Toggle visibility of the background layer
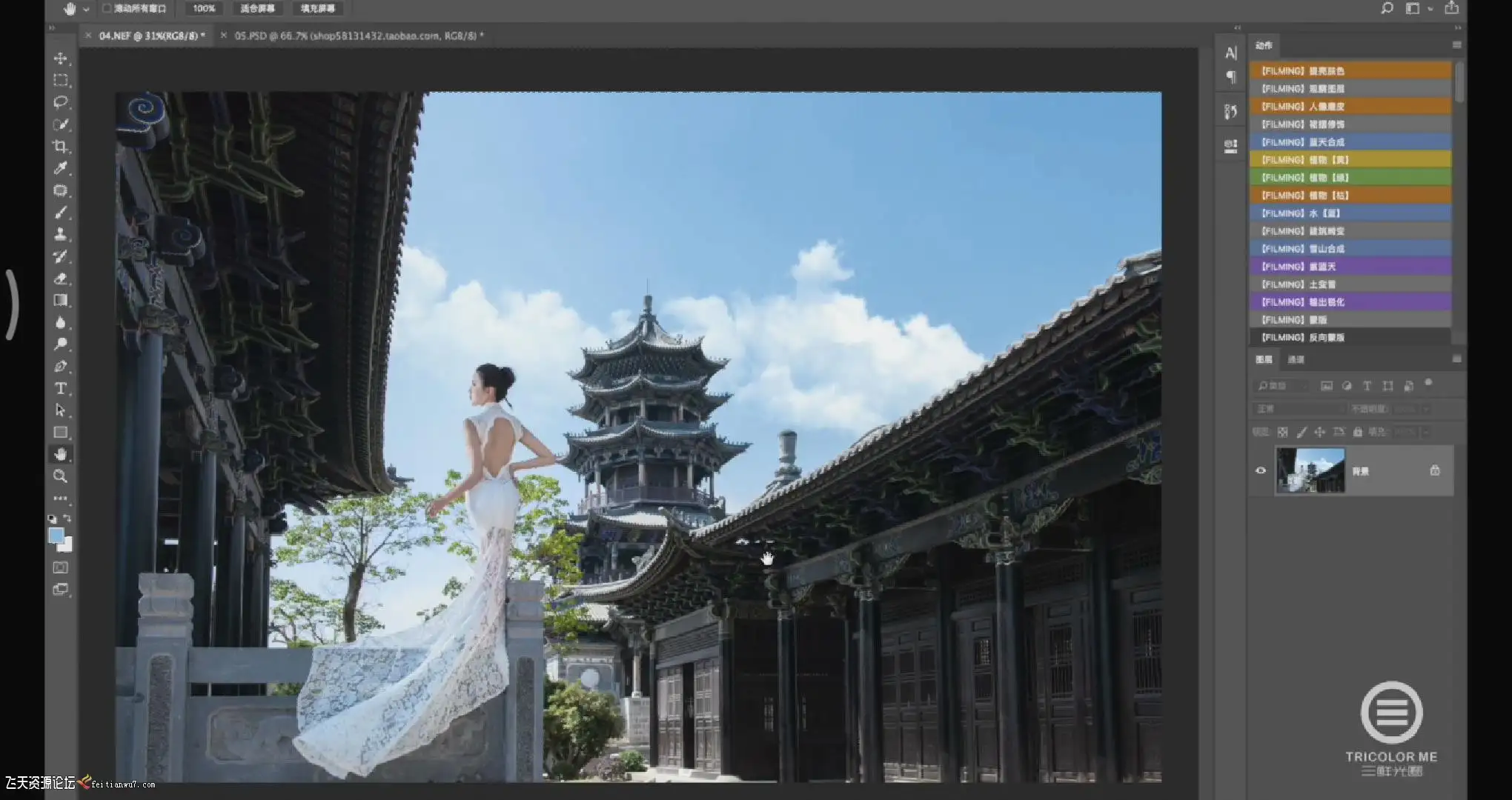The width and height of the screenshot is (1512, 800). tap(1261, 470)
